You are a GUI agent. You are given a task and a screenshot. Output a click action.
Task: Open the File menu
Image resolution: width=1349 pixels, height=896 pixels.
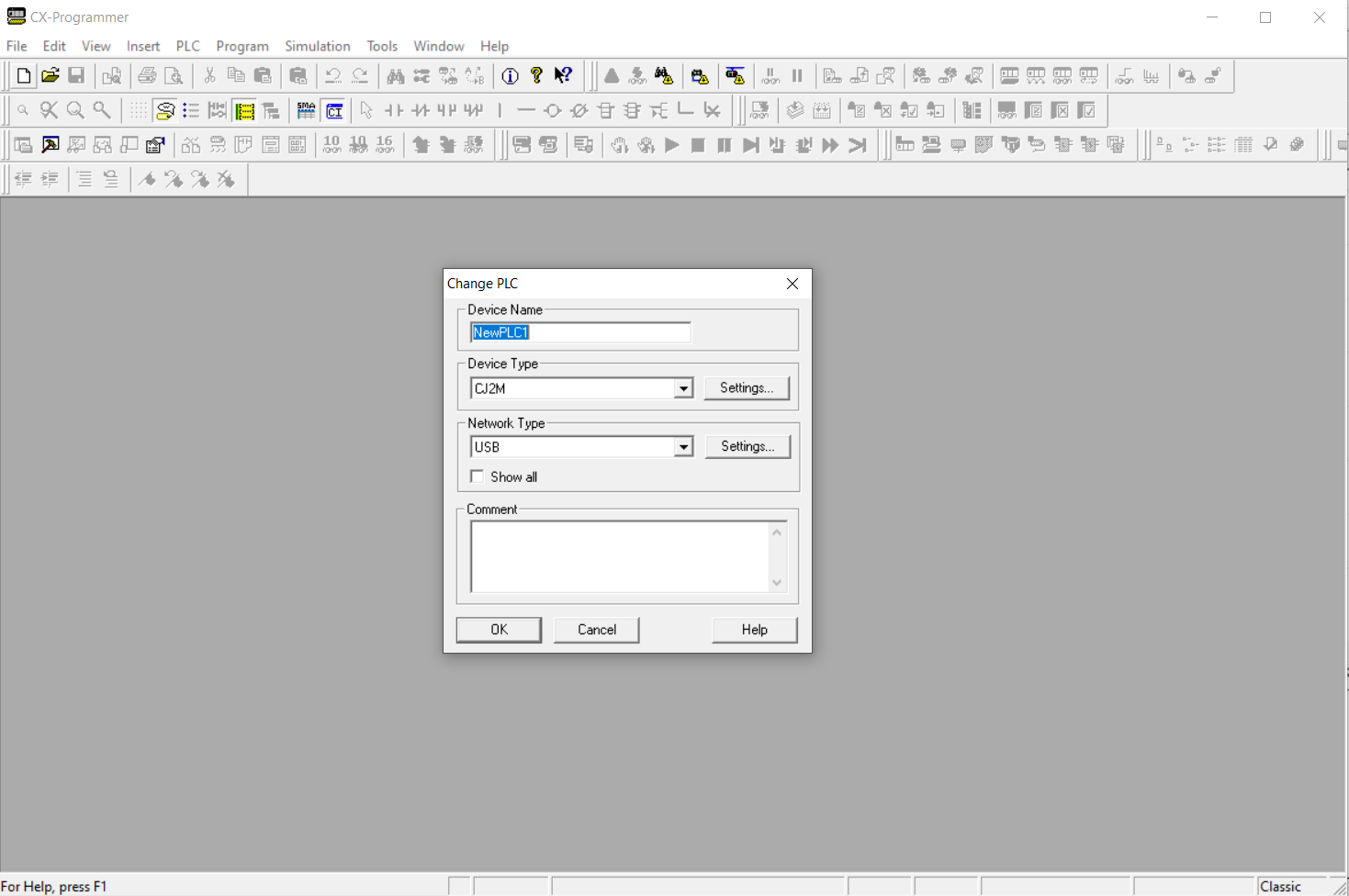coord(17,46)
